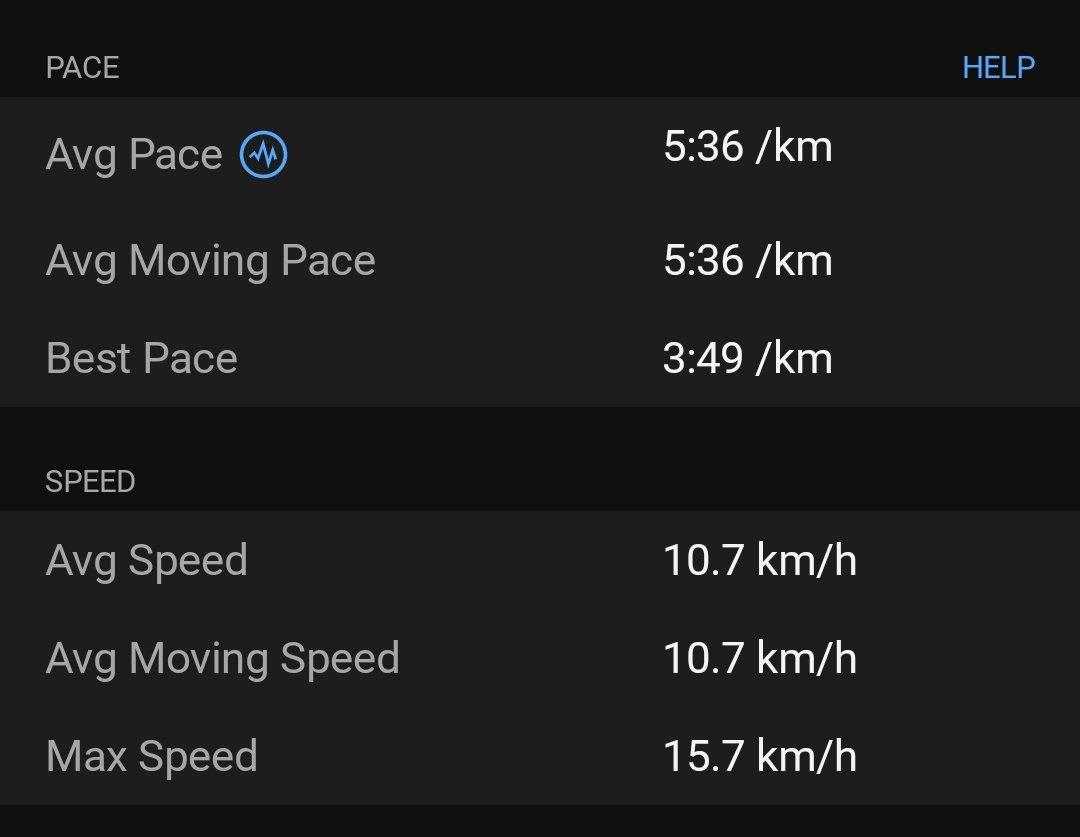Tap the /km unit in Best Pace row
This screenshot has width=1080, height=837.
pyautogui.click(x=794, y=359)
